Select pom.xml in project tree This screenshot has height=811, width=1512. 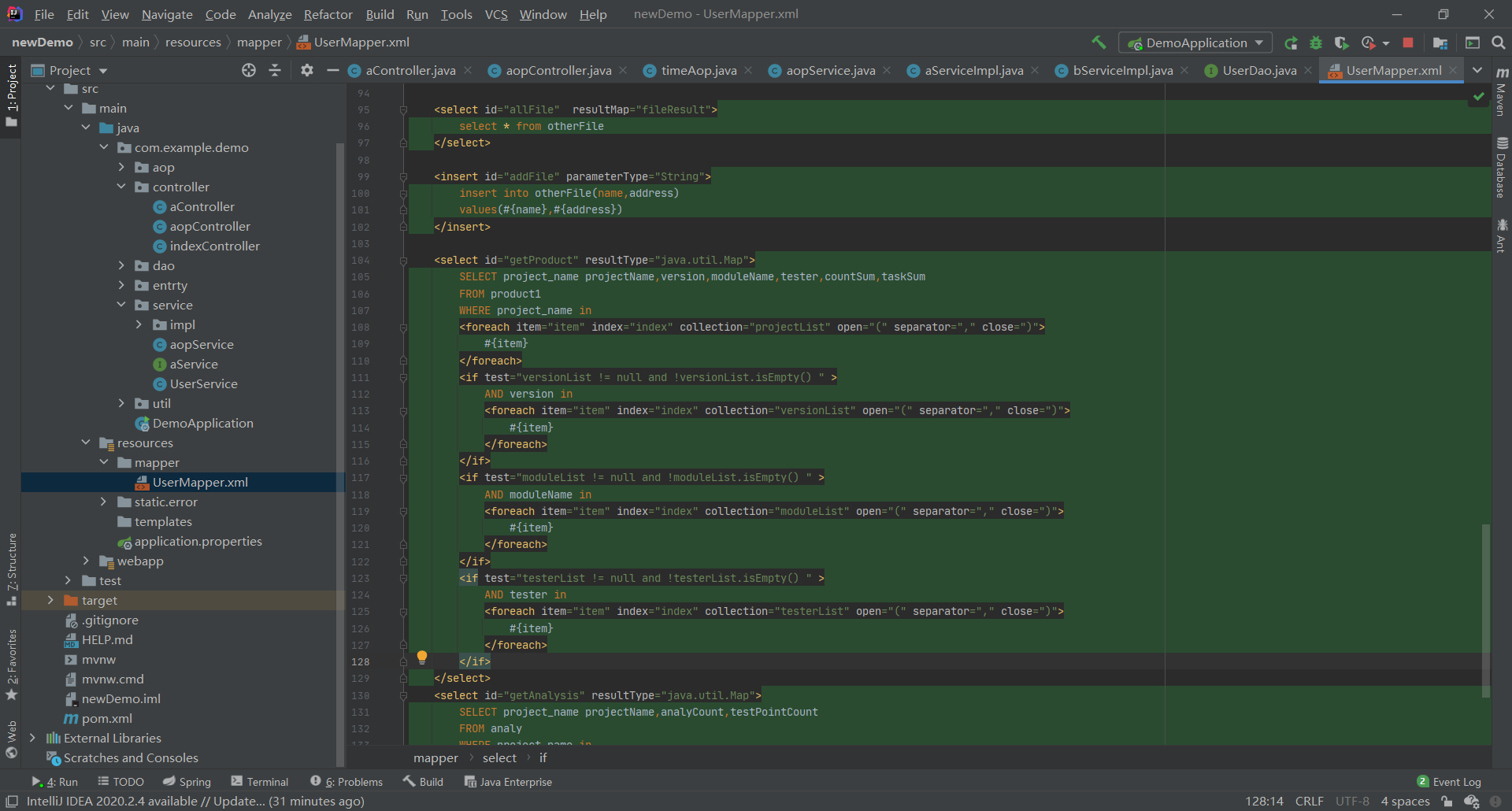tap(106, 718)
